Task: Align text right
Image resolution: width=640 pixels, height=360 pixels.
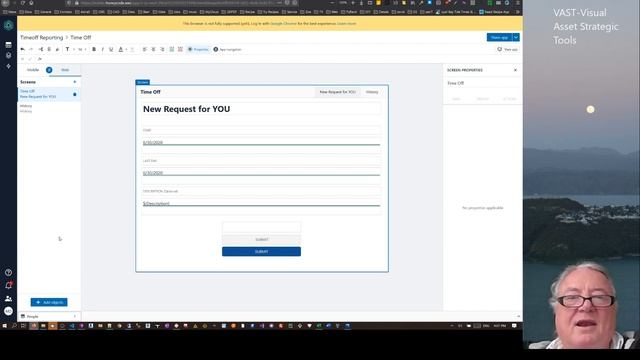Action: coord(162,49)
